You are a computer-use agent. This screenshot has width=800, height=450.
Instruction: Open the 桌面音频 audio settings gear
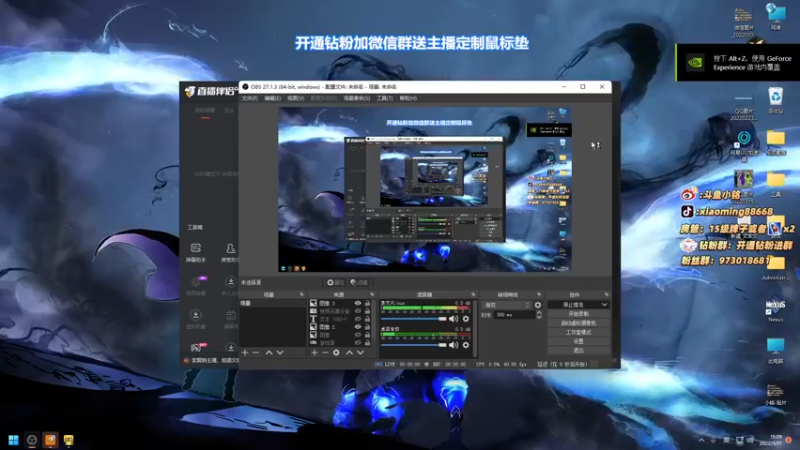tap(466, 345)
